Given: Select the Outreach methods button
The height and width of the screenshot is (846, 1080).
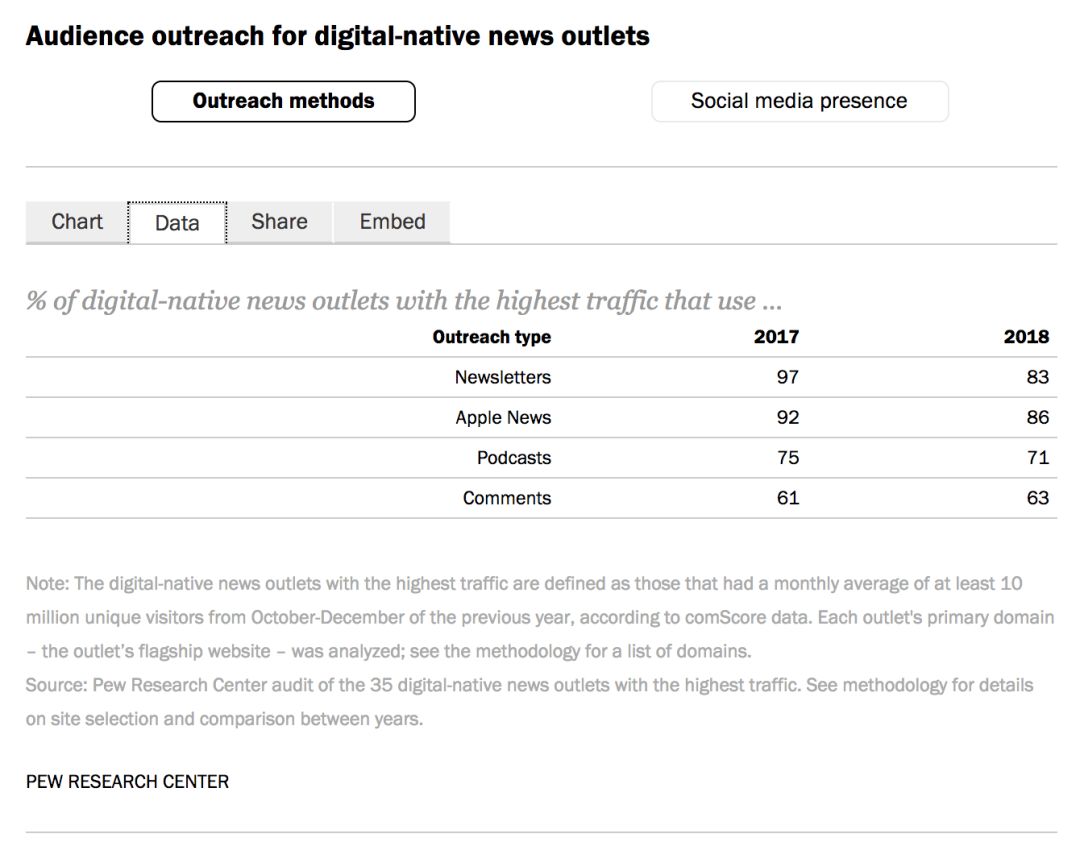Looking at the screenshot, I should (283, 101).
